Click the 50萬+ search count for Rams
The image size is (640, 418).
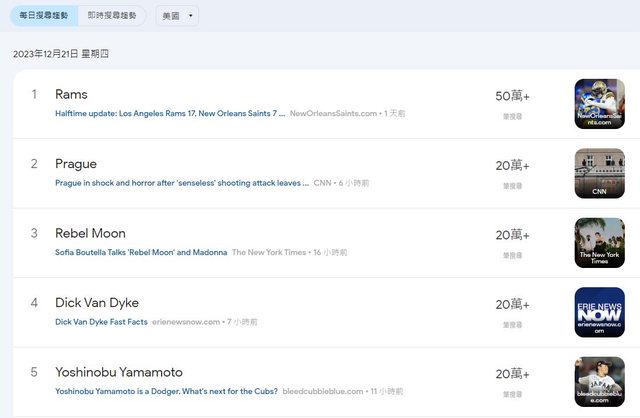pyautogui.click(x=512, y=97)
